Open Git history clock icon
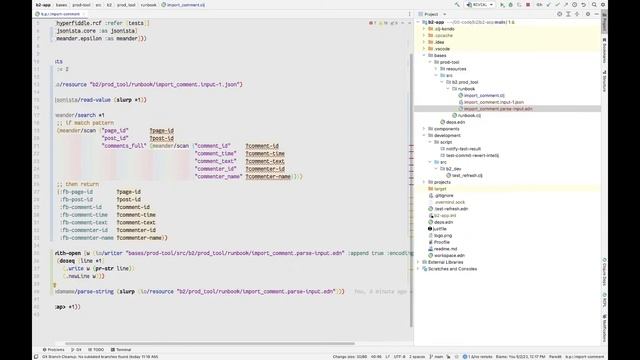640x360 pixels. pos(574,5)
